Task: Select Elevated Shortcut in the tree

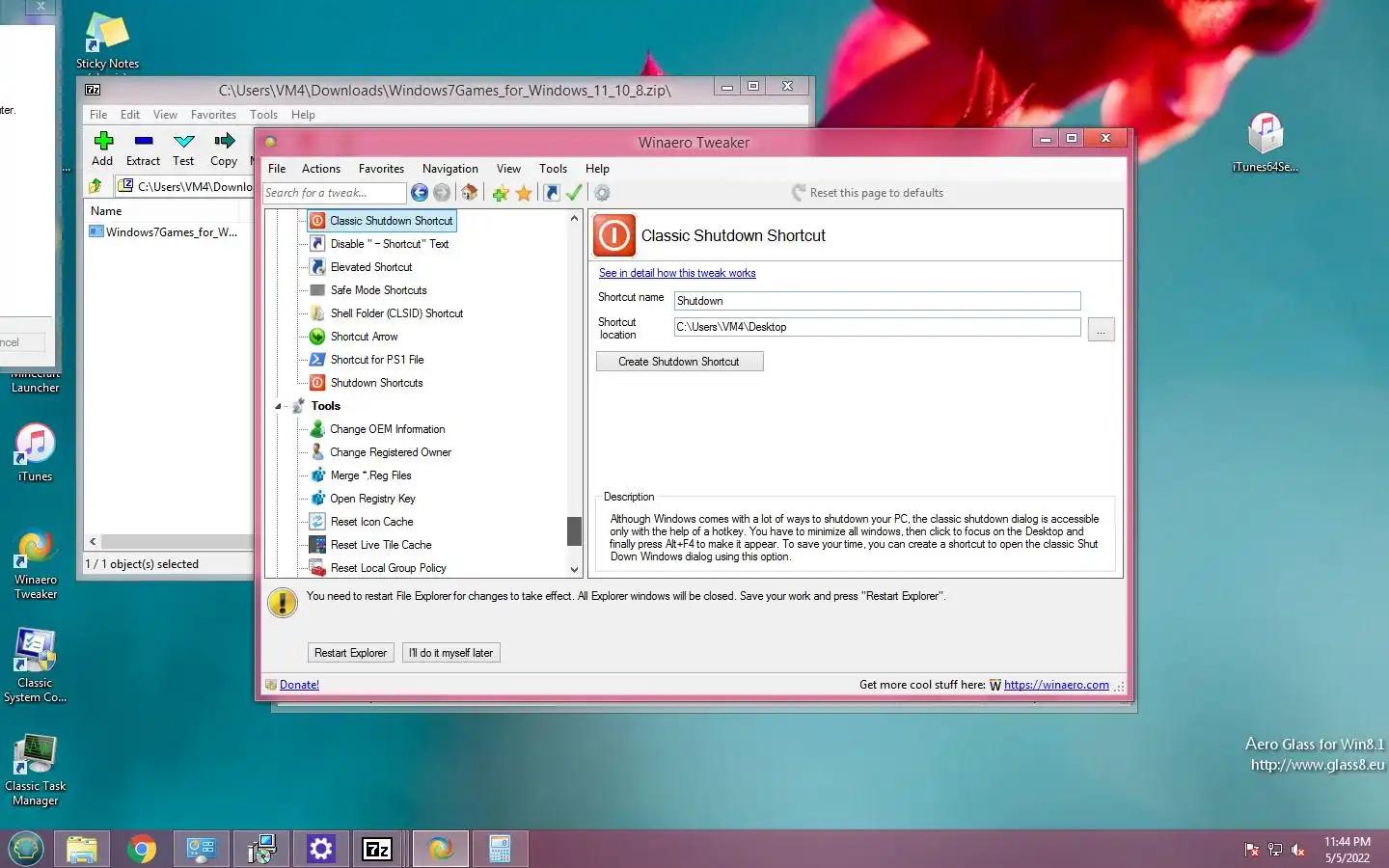Action: point(370,267)
